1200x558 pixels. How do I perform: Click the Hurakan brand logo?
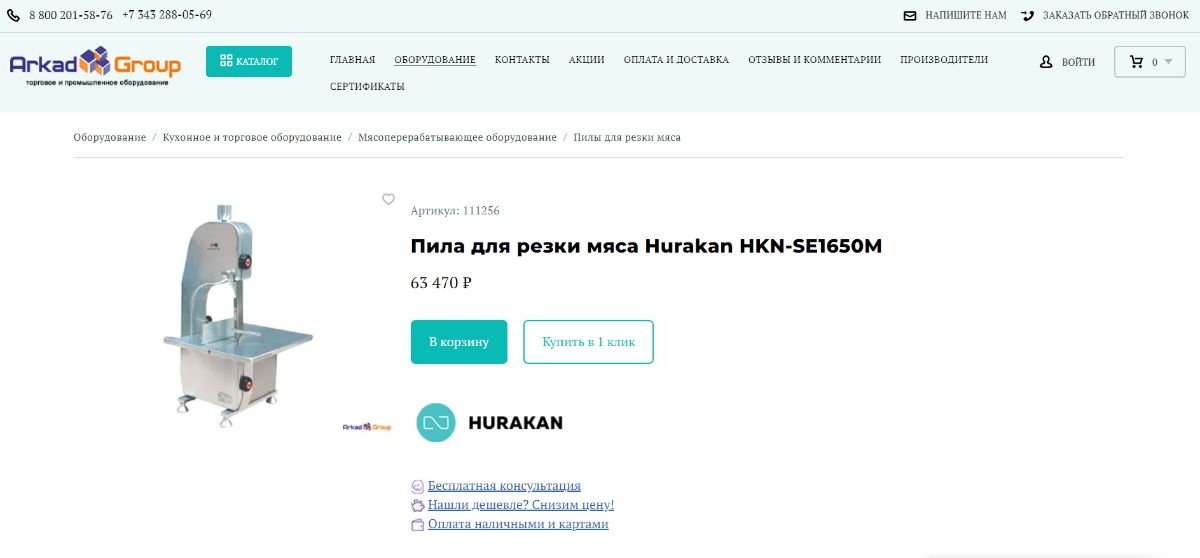[x=489, y=423]
